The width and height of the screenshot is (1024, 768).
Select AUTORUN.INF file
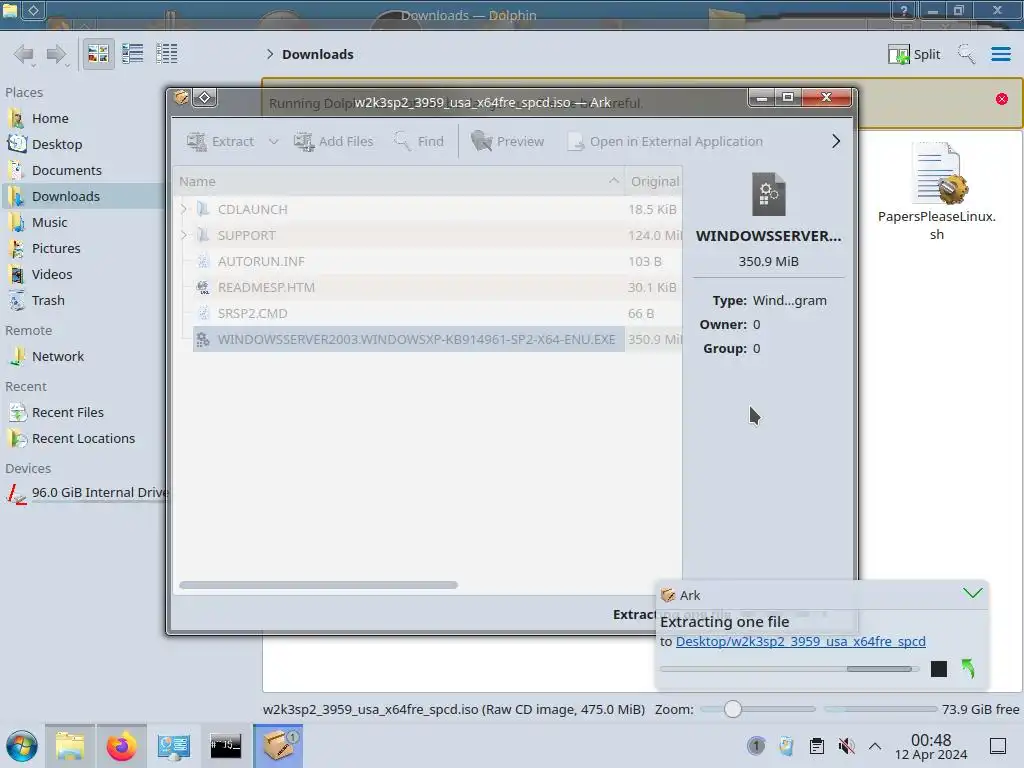pos(428,262)
